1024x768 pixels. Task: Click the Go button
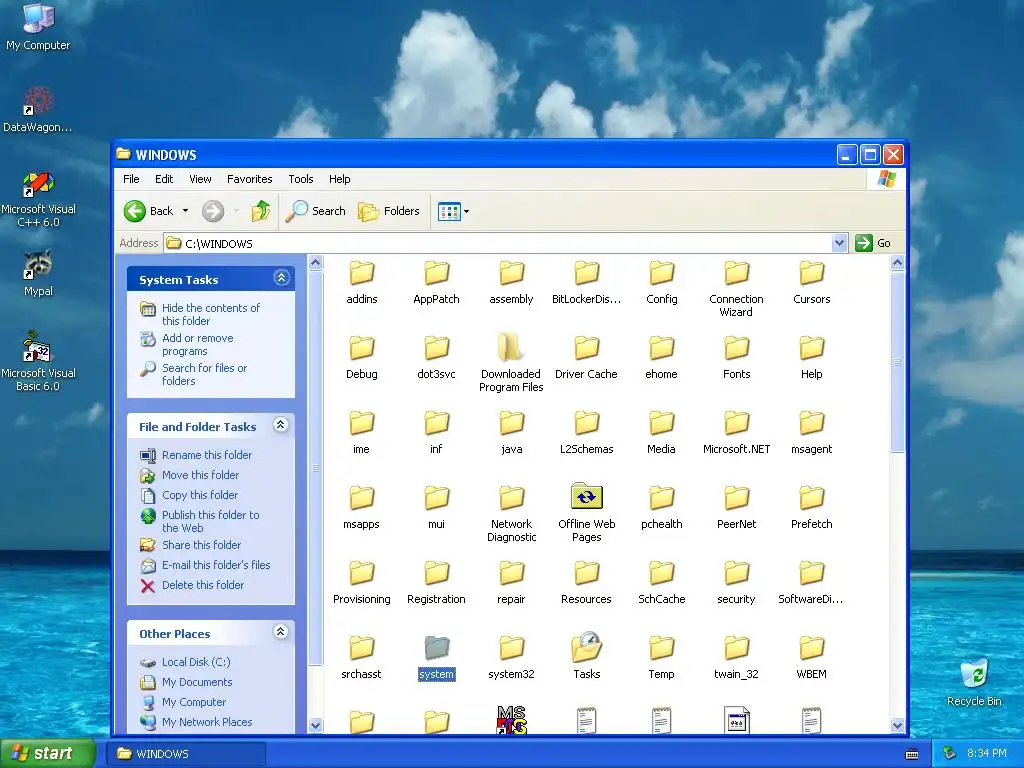click(x=873, y=243)
